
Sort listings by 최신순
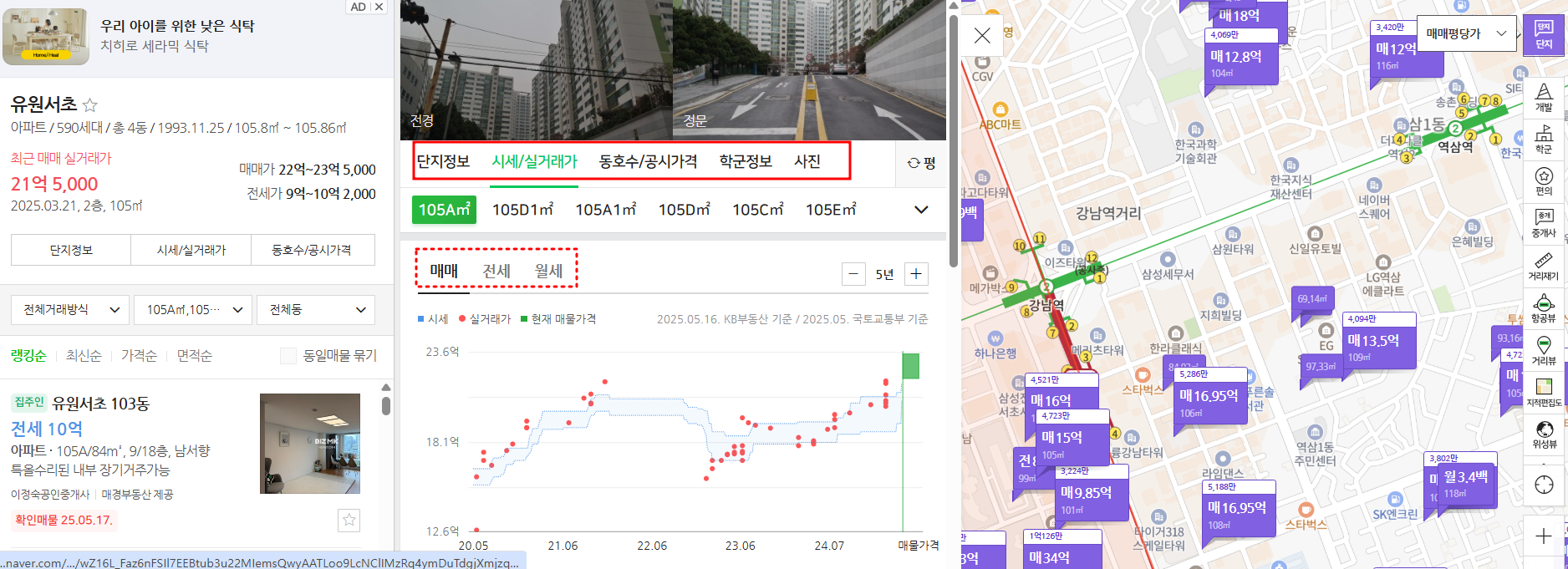(x=84, y=356)
